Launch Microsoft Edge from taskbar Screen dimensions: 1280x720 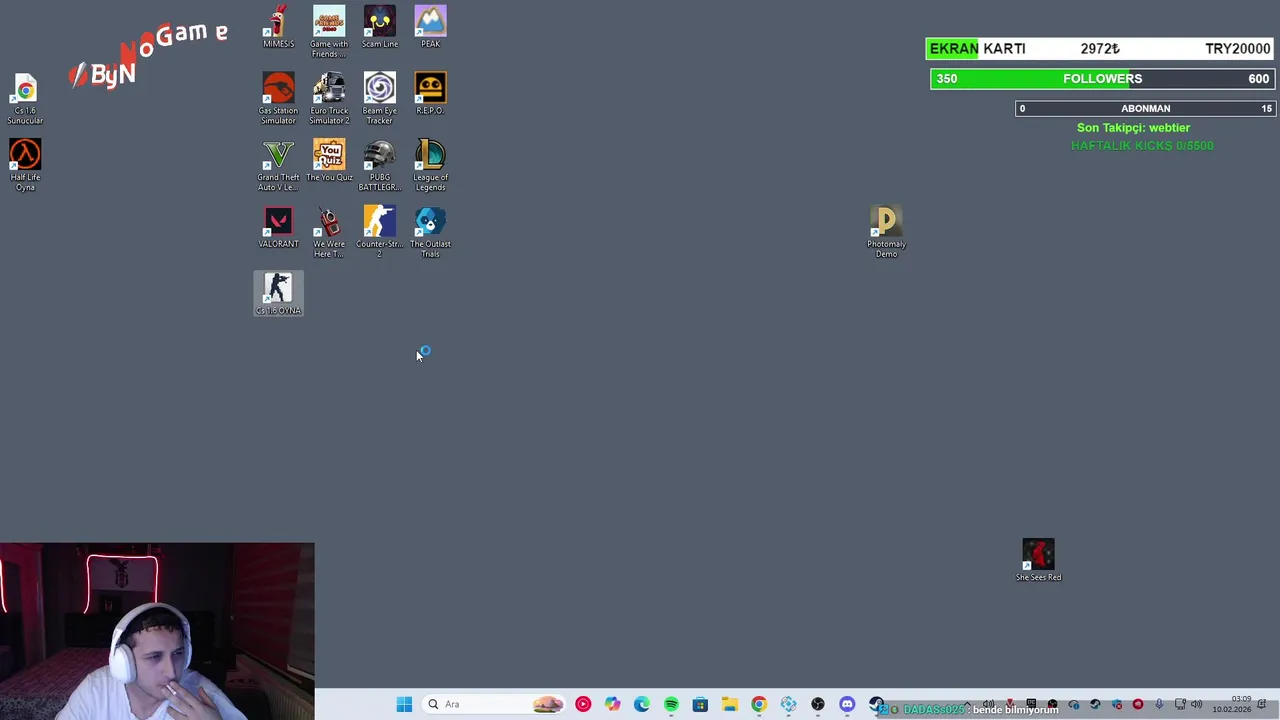[641, 704]
